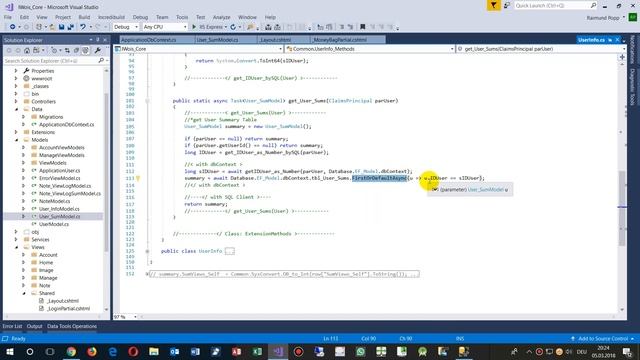Click Add to Source Control in status bar
640x360 pixels.
pyautogui.click(x=602, y=339)
